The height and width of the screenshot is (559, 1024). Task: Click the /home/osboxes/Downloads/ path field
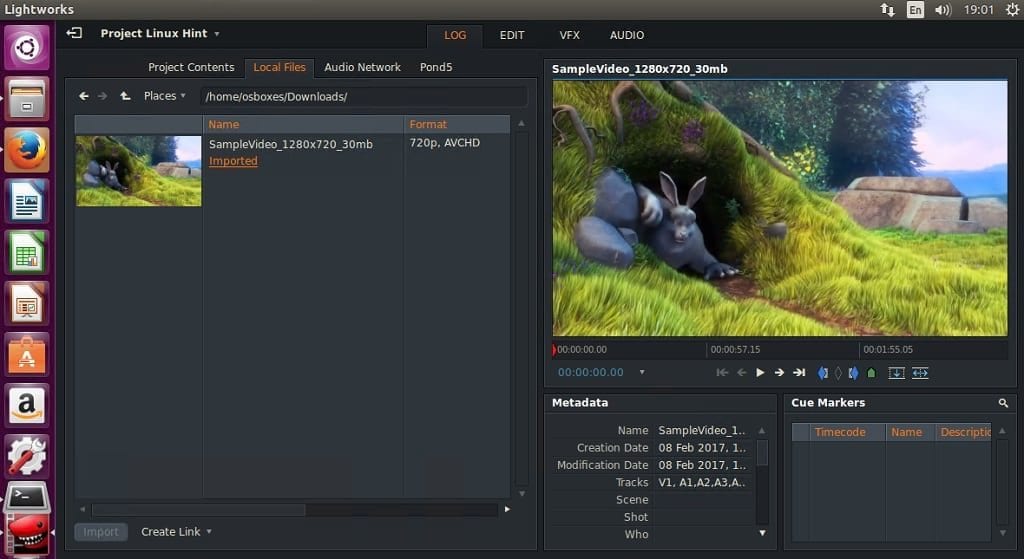(x=363, y=97)
